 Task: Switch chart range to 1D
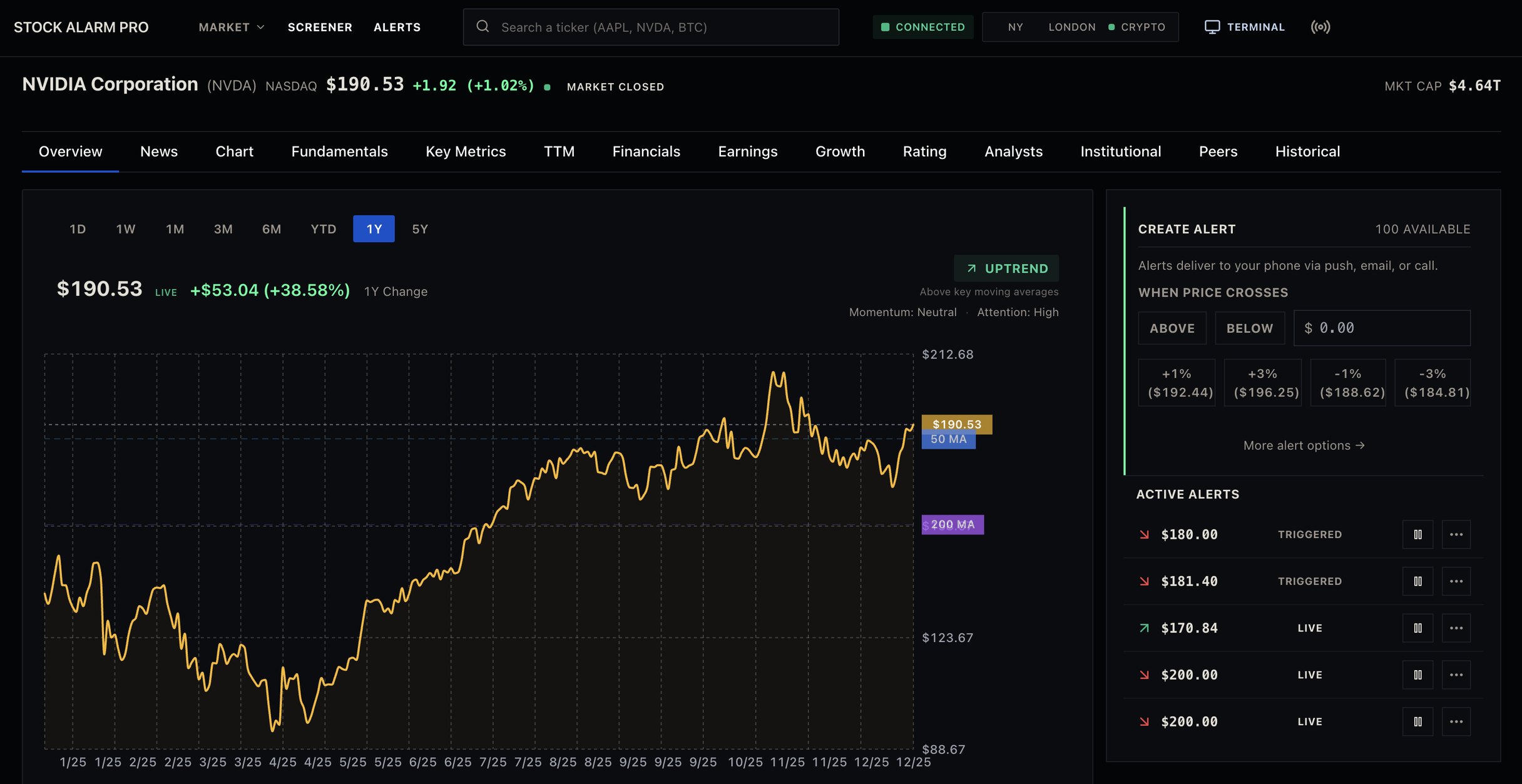coord(78,229)
